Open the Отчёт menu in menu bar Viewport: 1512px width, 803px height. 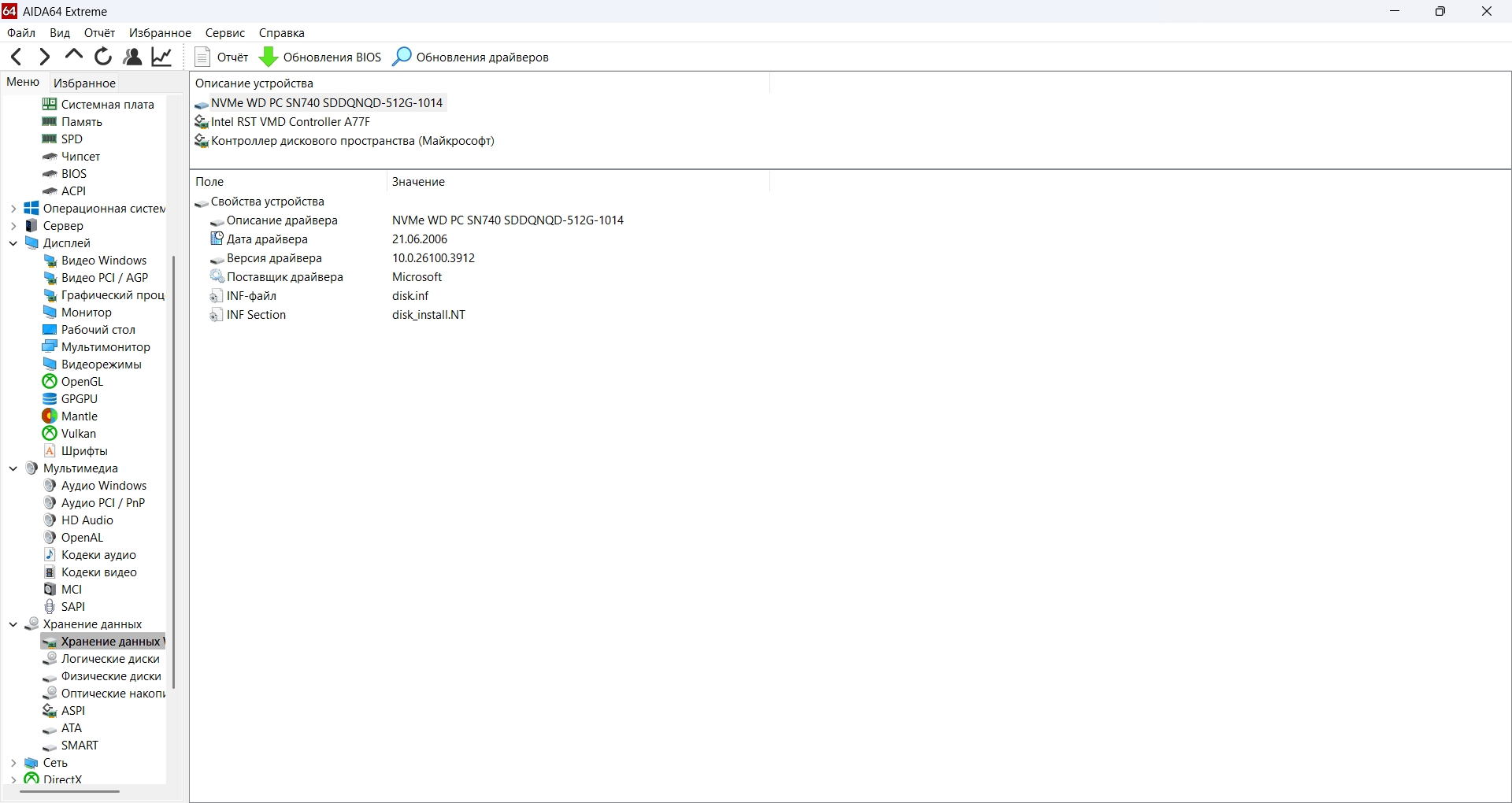[99, 33]
